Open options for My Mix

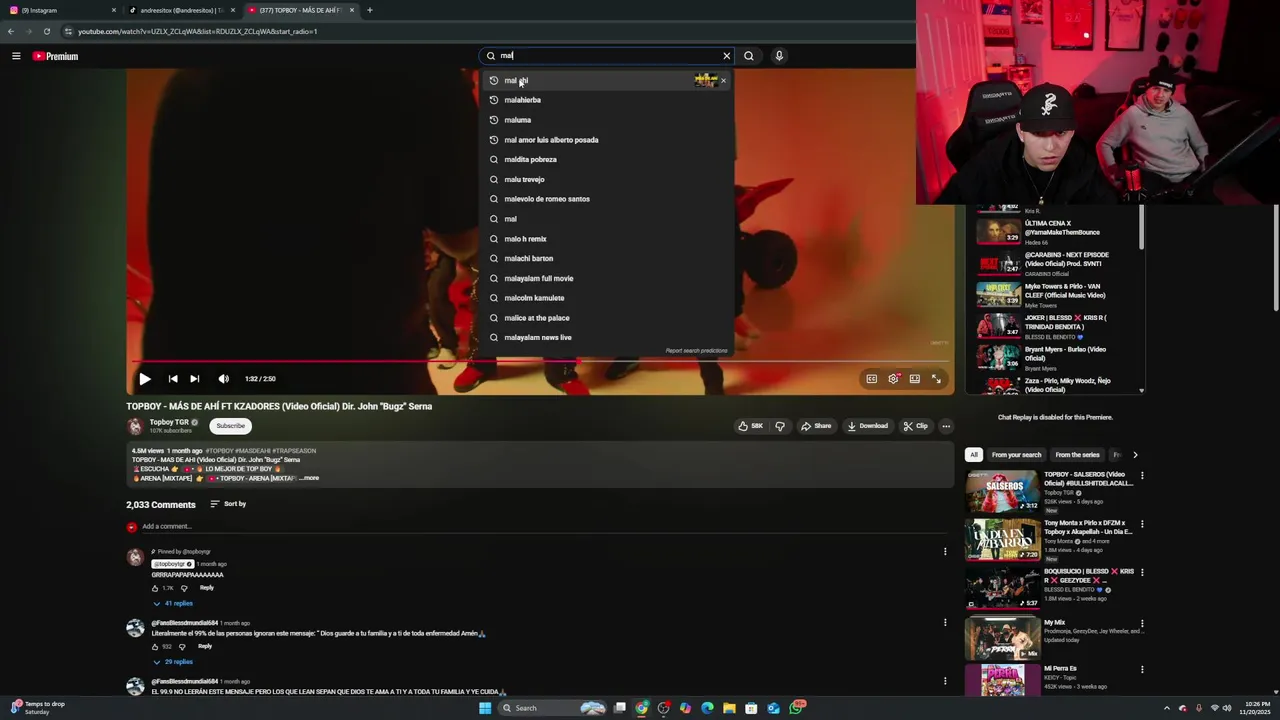pyautogui.click(x=1142, y=623)
